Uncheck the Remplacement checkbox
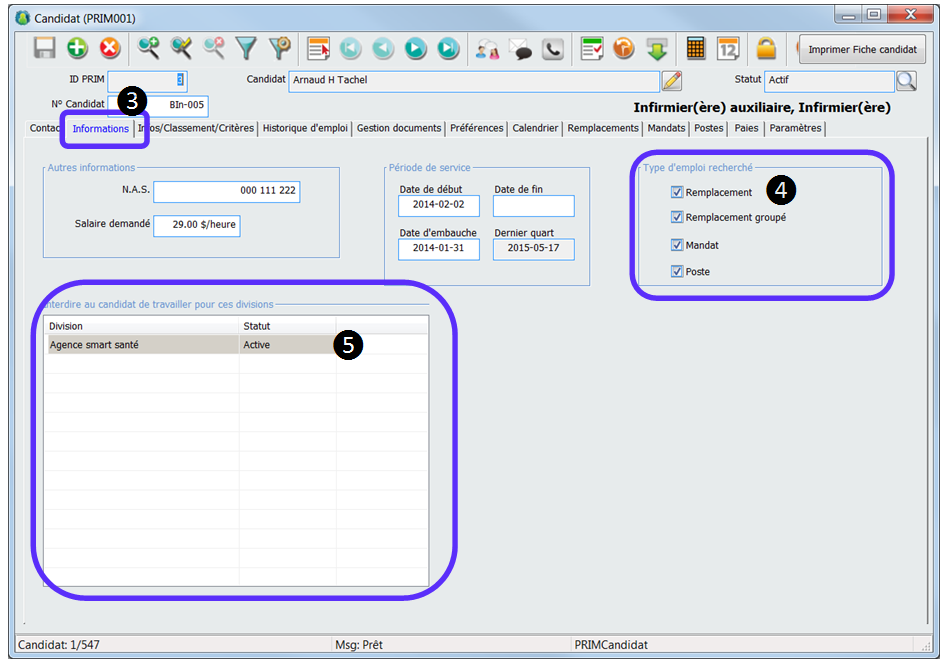Viewport: 950px width, 671px height. pyautogui.click(x=678, y=192)
